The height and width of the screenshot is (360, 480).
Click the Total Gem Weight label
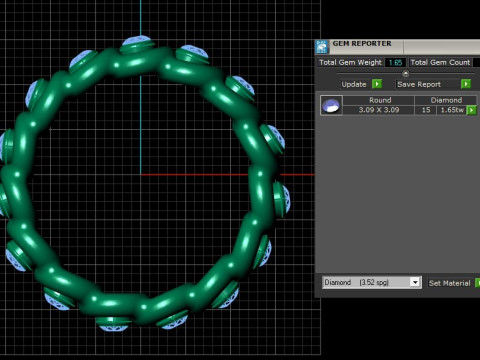point(350,62)
